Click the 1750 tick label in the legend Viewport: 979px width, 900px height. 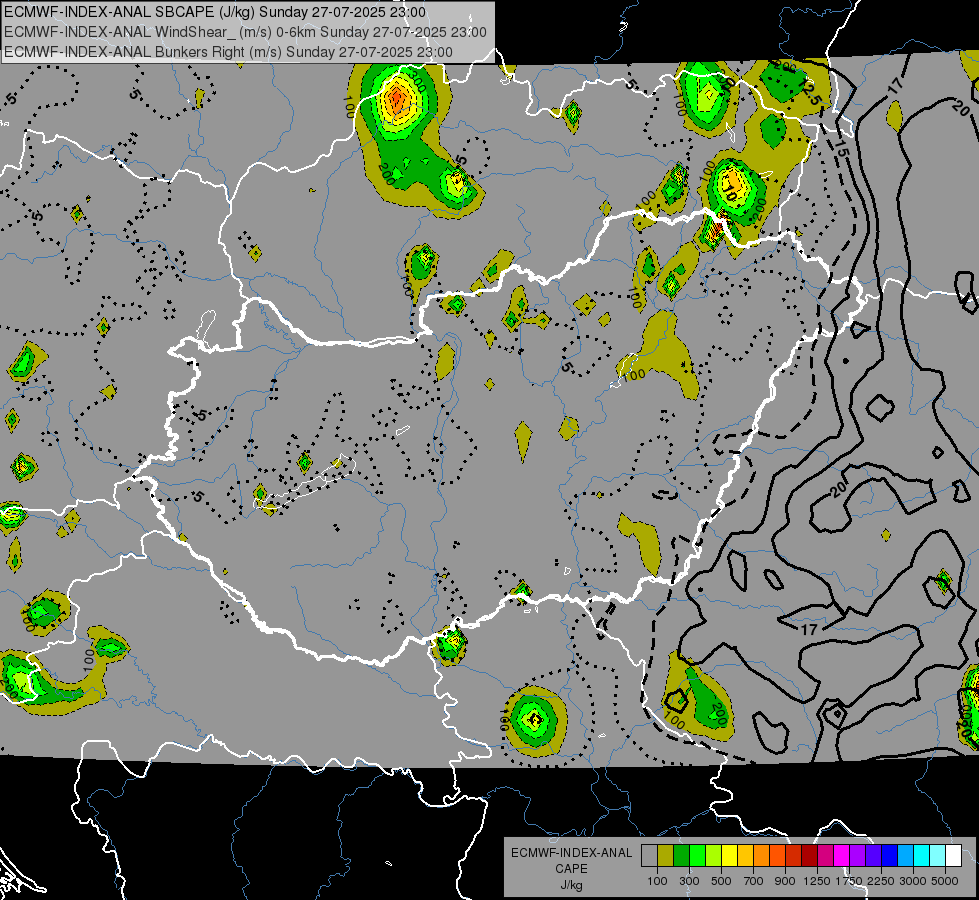[849, 881]
